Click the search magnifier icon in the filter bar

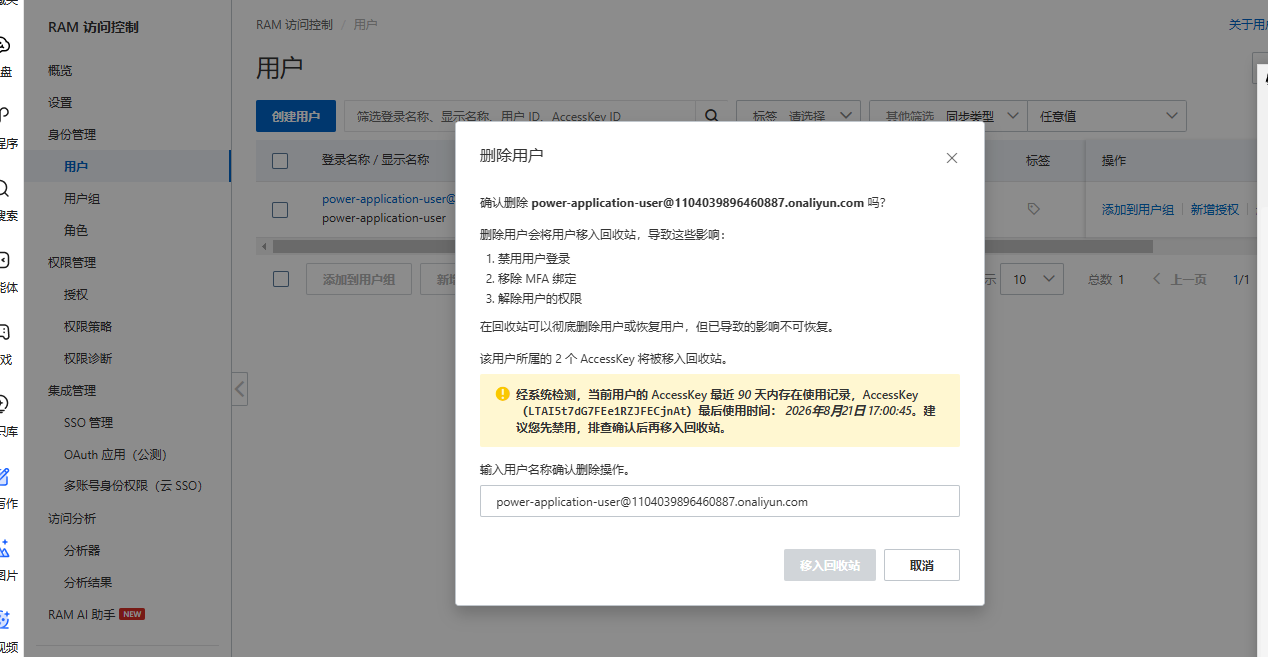click(x=712, y=116)
